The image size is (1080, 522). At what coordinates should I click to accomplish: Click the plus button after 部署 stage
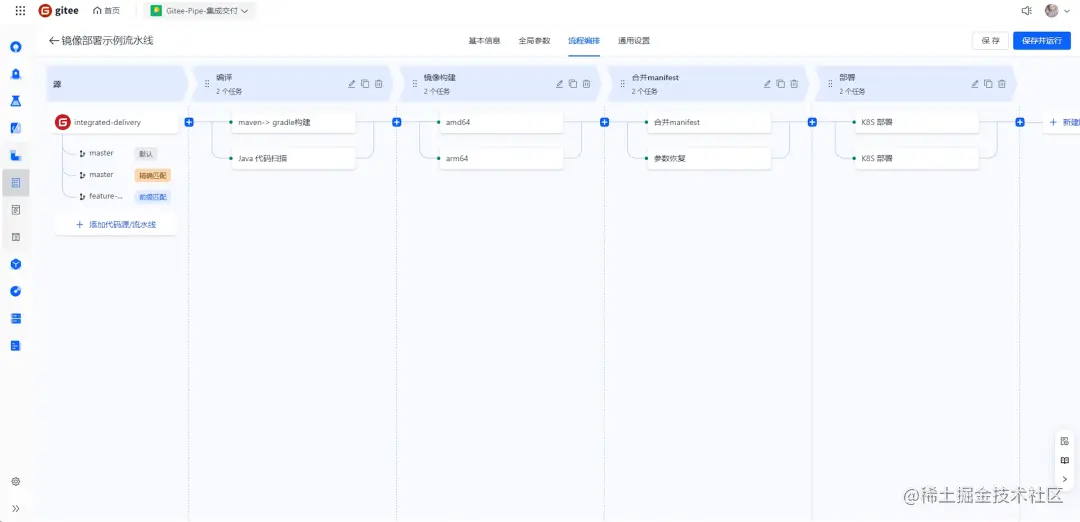click(1020, 122)
